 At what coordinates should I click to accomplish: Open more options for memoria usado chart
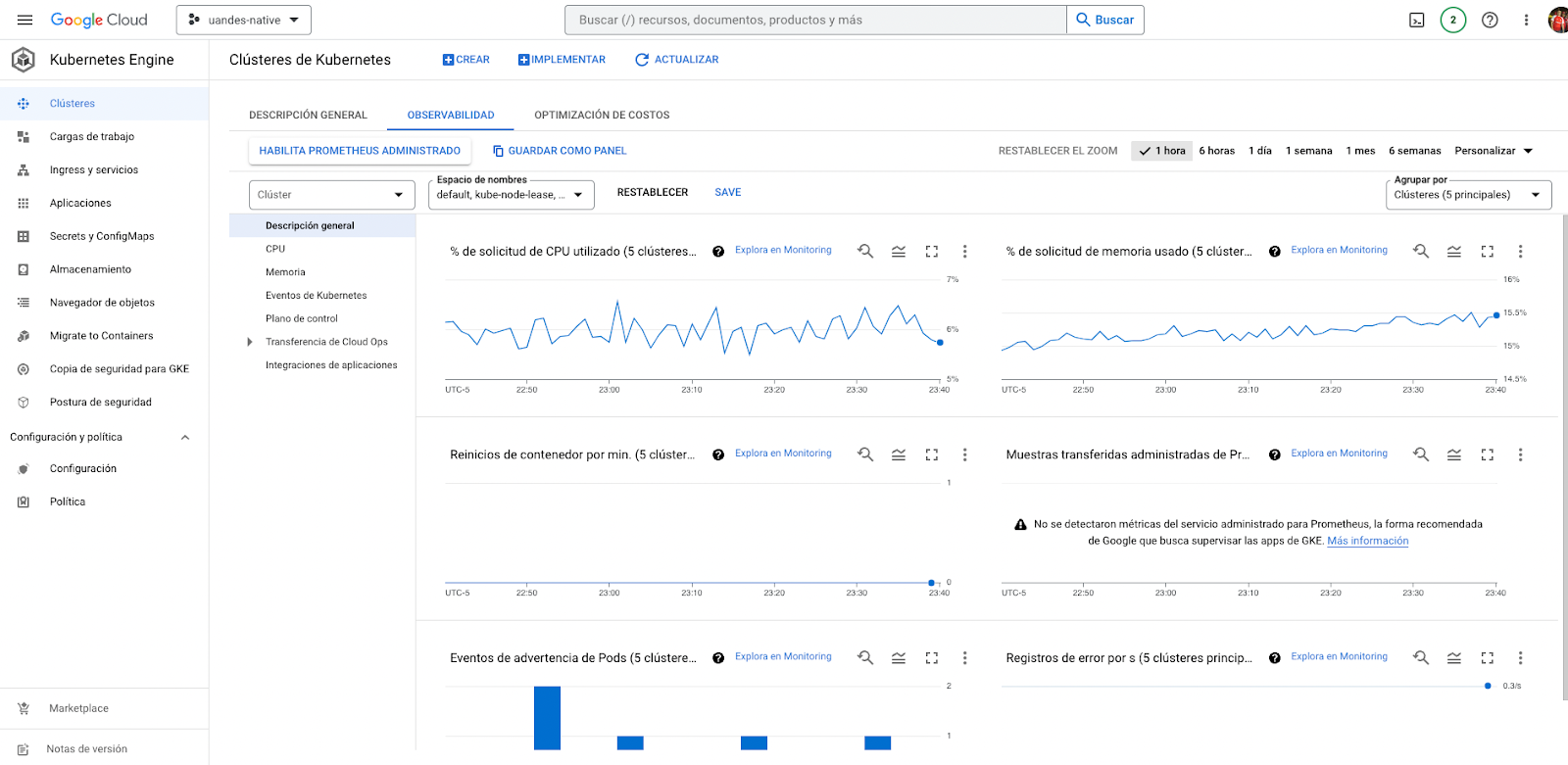point(1520,252)
